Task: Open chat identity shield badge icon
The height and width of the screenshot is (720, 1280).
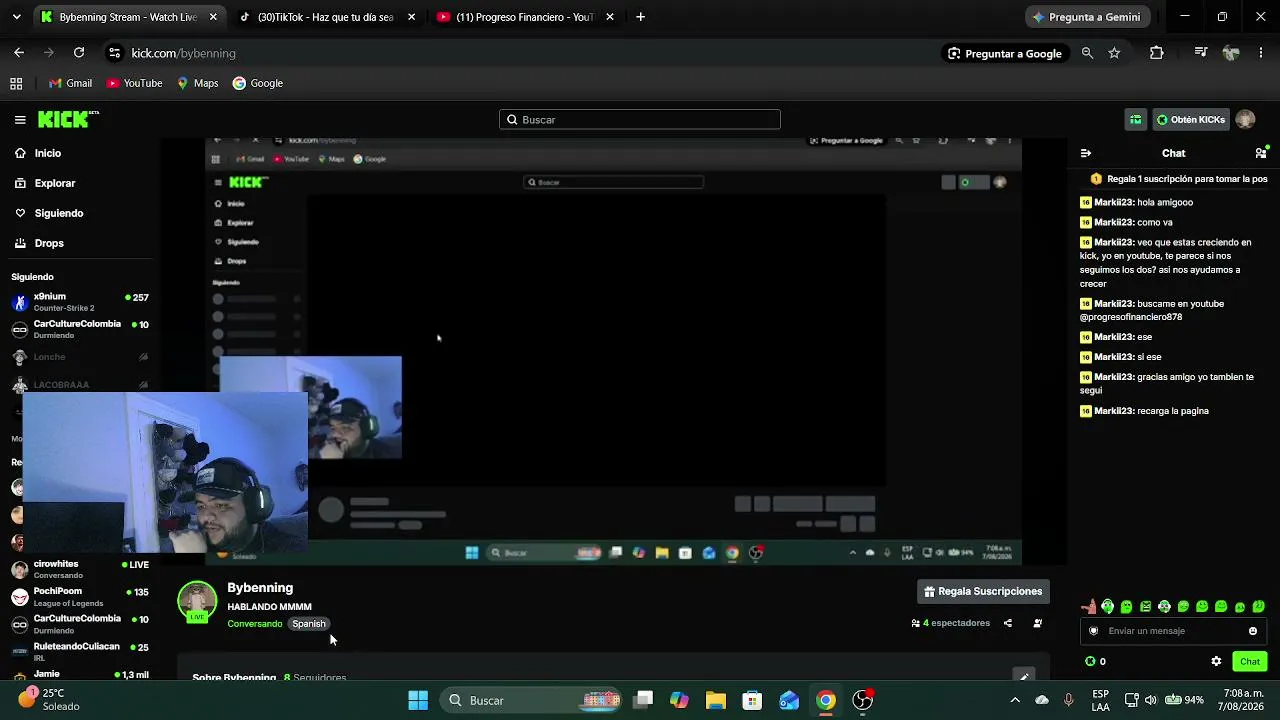Action: (1094, 631)
